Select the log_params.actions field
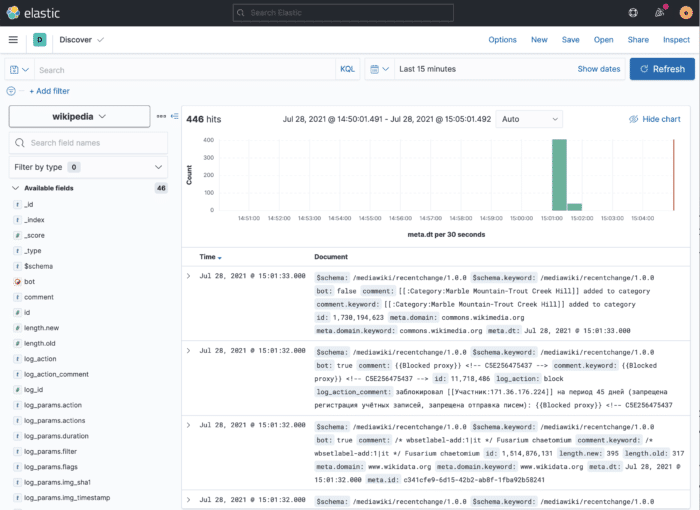 [54, 421]
